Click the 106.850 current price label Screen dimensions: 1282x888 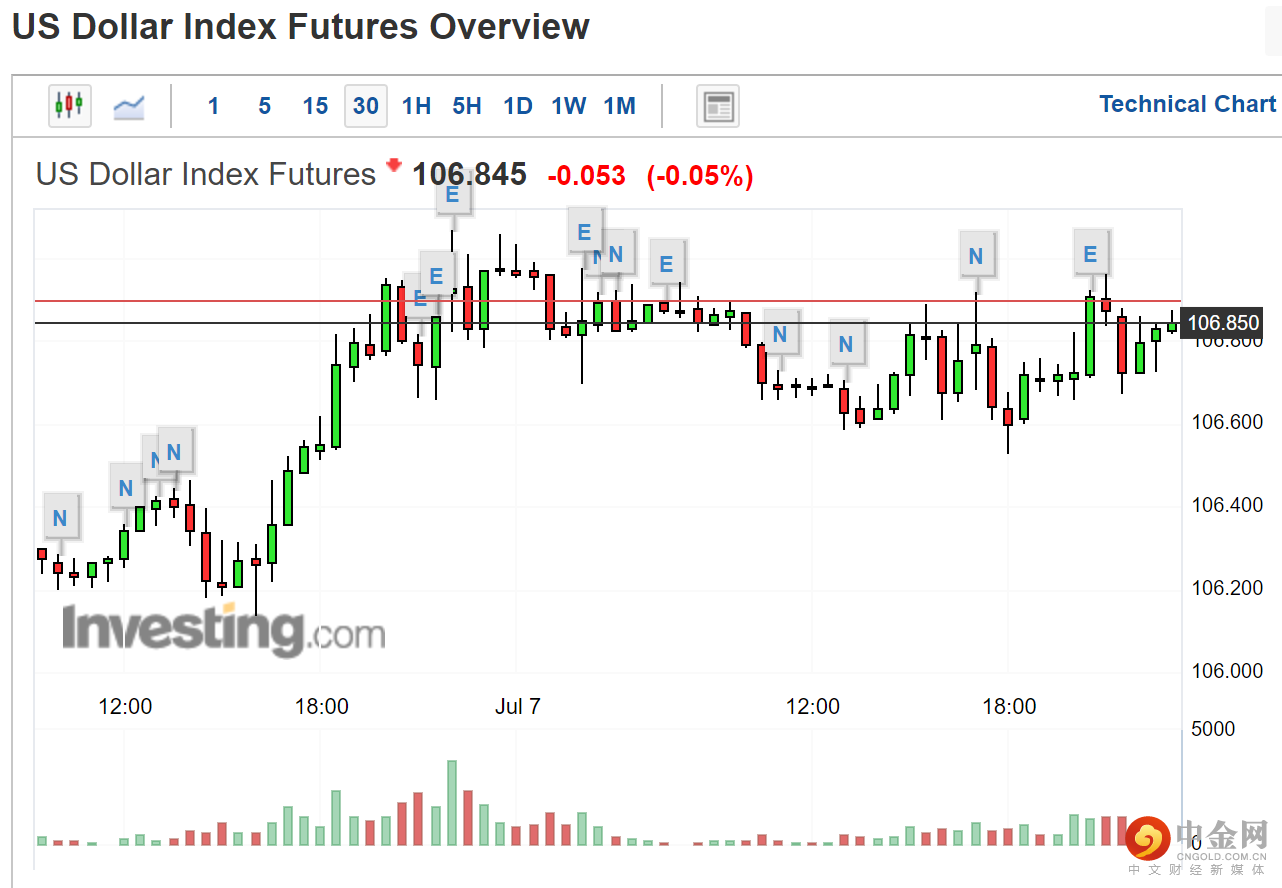pyautogui.click(x=1222, y=323)
